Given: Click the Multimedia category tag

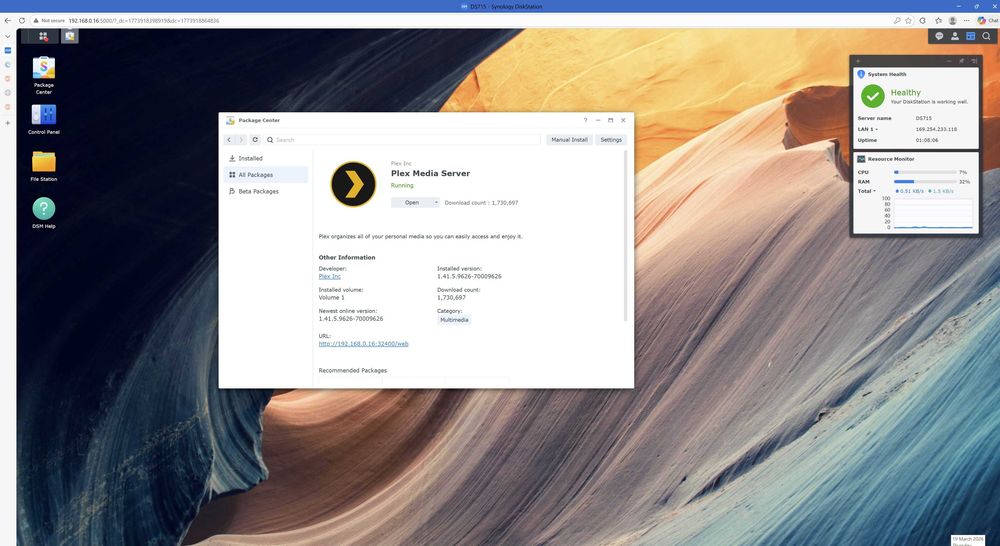Looking at the screenshot, I should 454,320.
